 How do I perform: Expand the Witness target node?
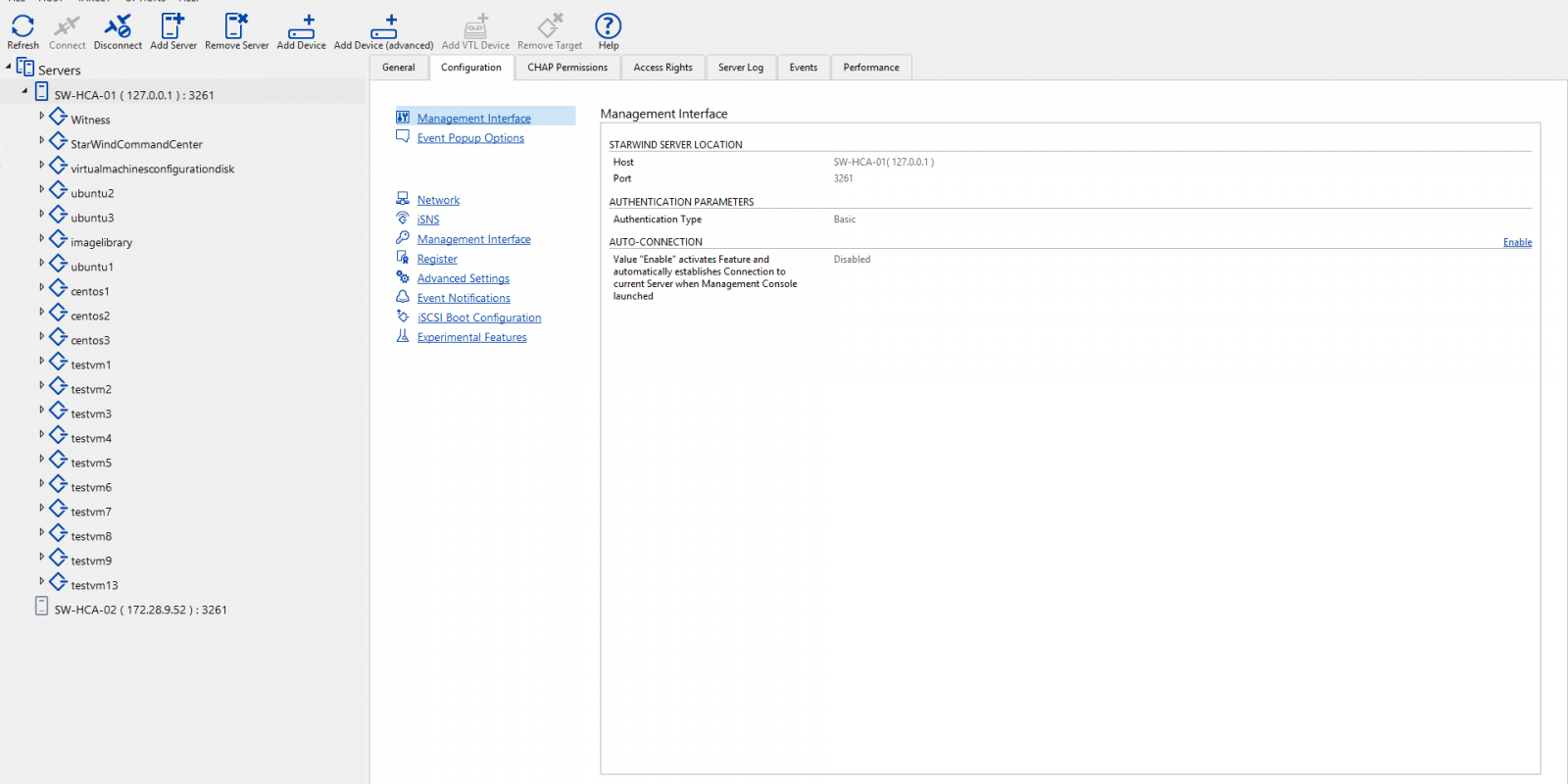click(x=41, y=116)
